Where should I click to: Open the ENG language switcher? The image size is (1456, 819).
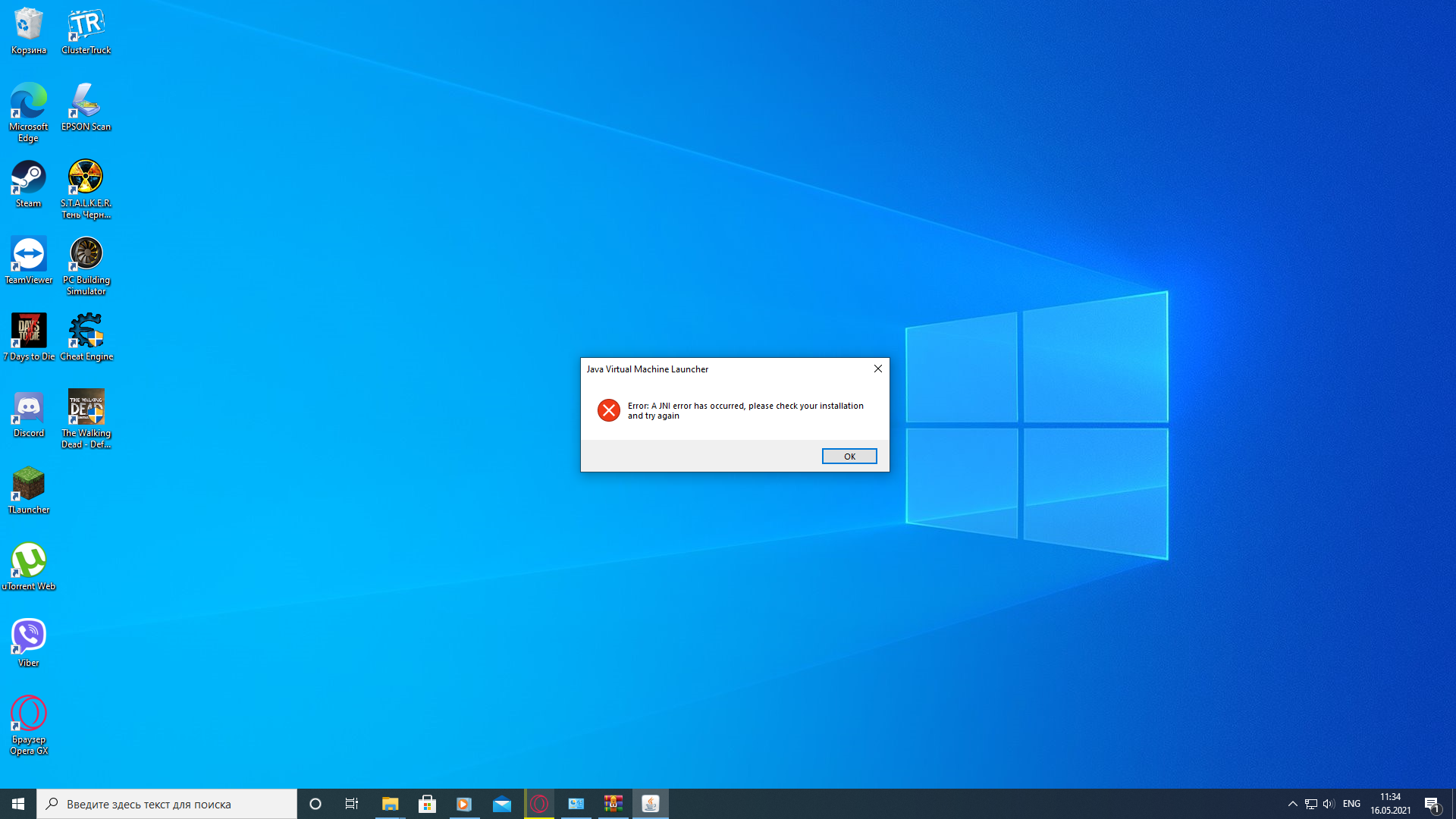[x=1351, y=804]
